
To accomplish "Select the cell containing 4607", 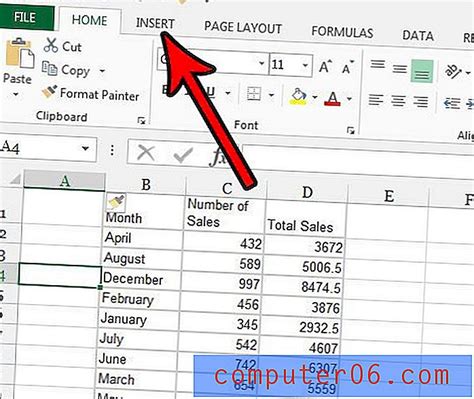I will (x=299, y=348).
